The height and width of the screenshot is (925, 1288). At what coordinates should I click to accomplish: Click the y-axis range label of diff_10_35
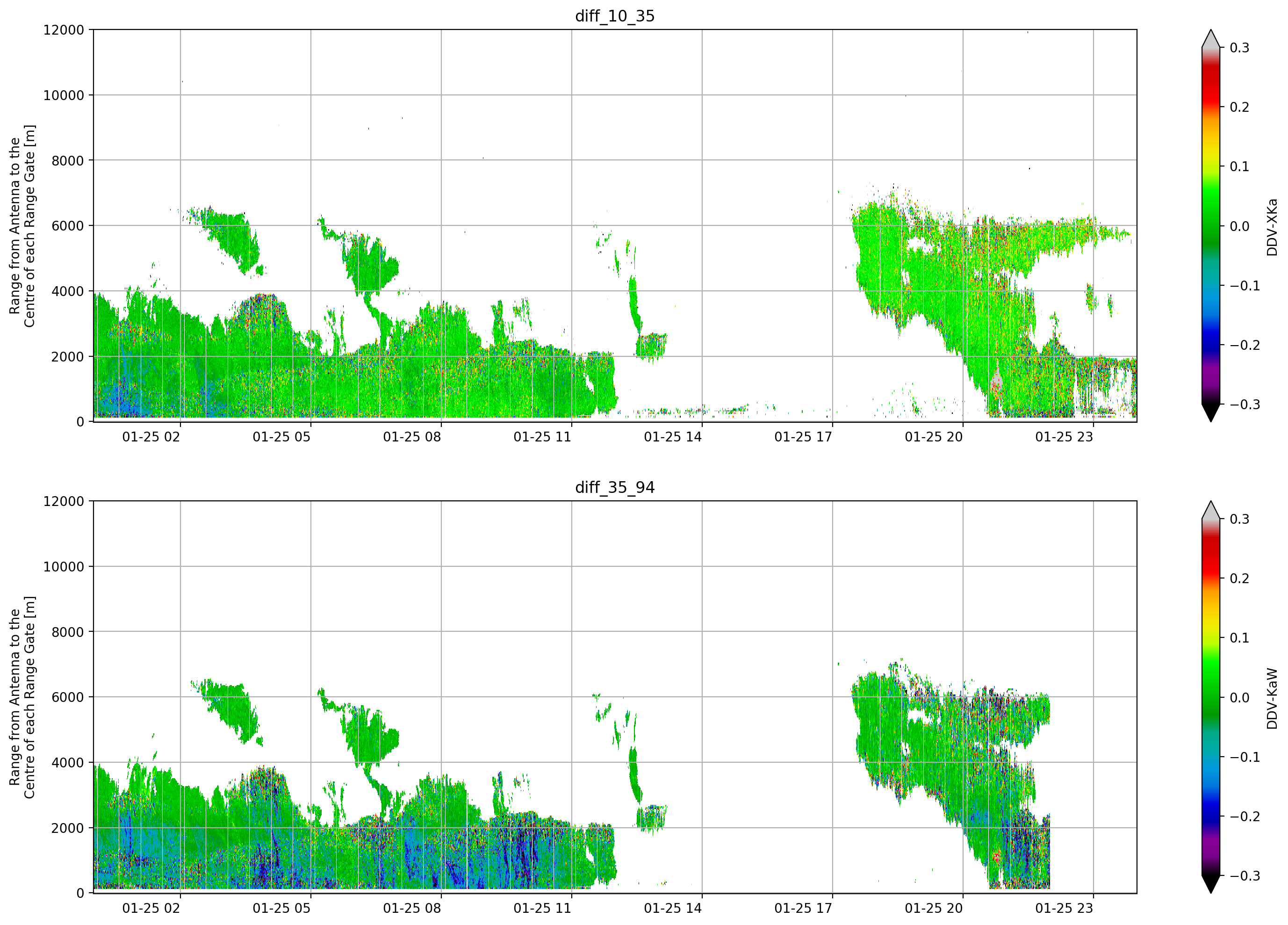coord(22,225)
